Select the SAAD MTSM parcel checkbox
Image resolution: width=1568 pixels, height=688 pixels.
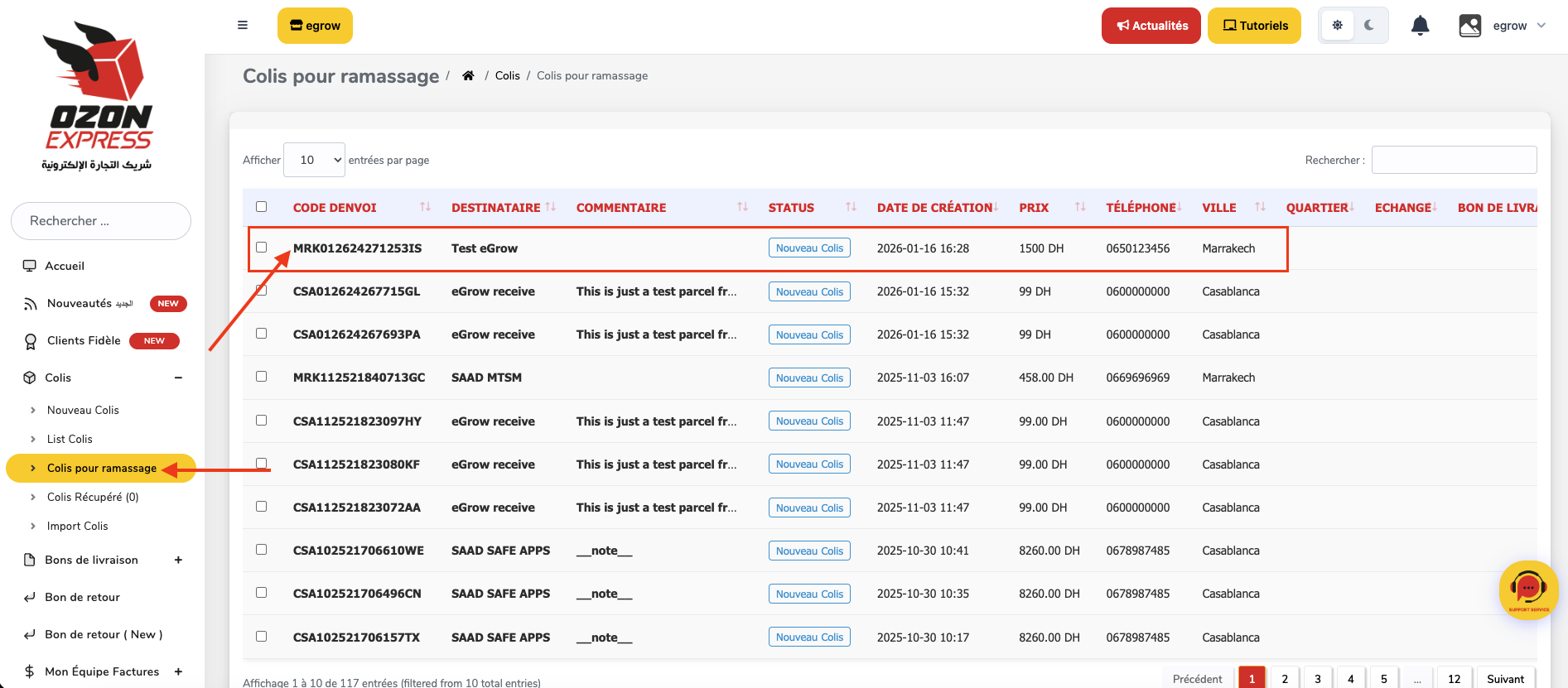pos(262,377)
